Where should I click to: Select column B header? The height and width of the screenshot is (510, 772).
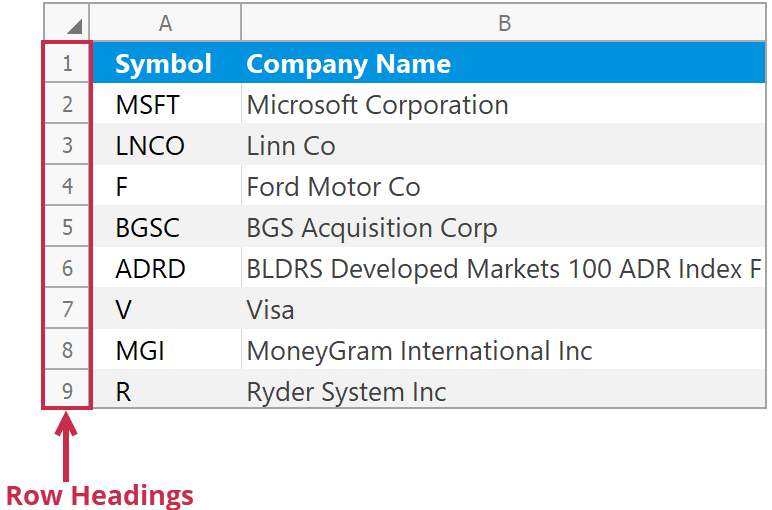[504, 23]
